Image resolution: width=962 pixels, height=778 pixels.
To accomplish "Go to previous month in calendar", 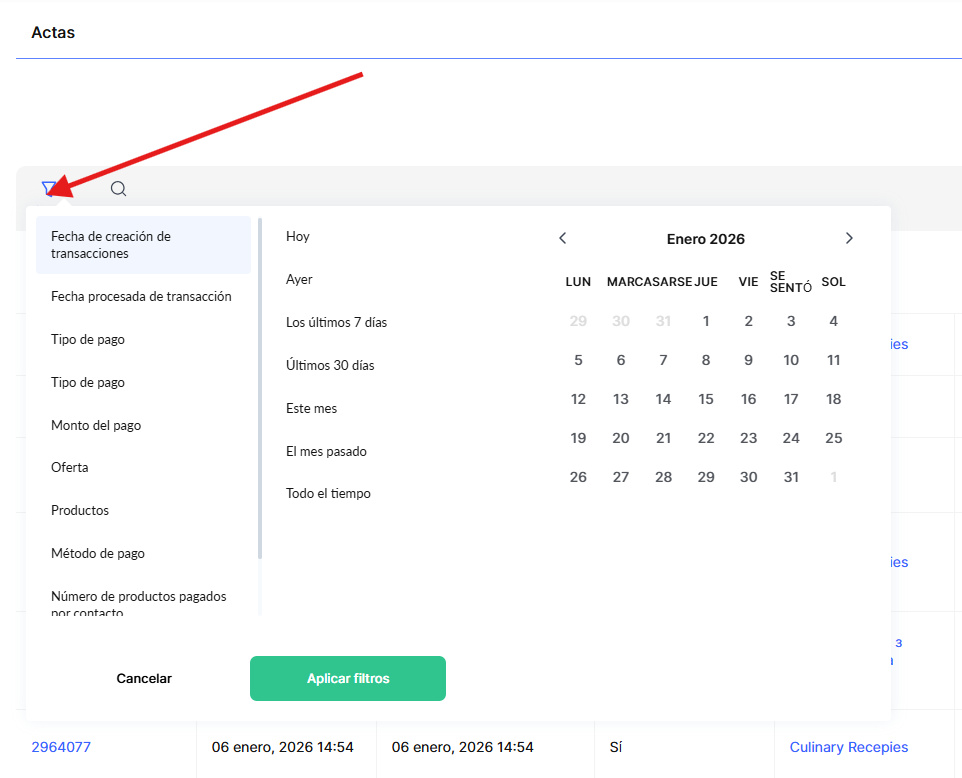I will coord(562,238).
